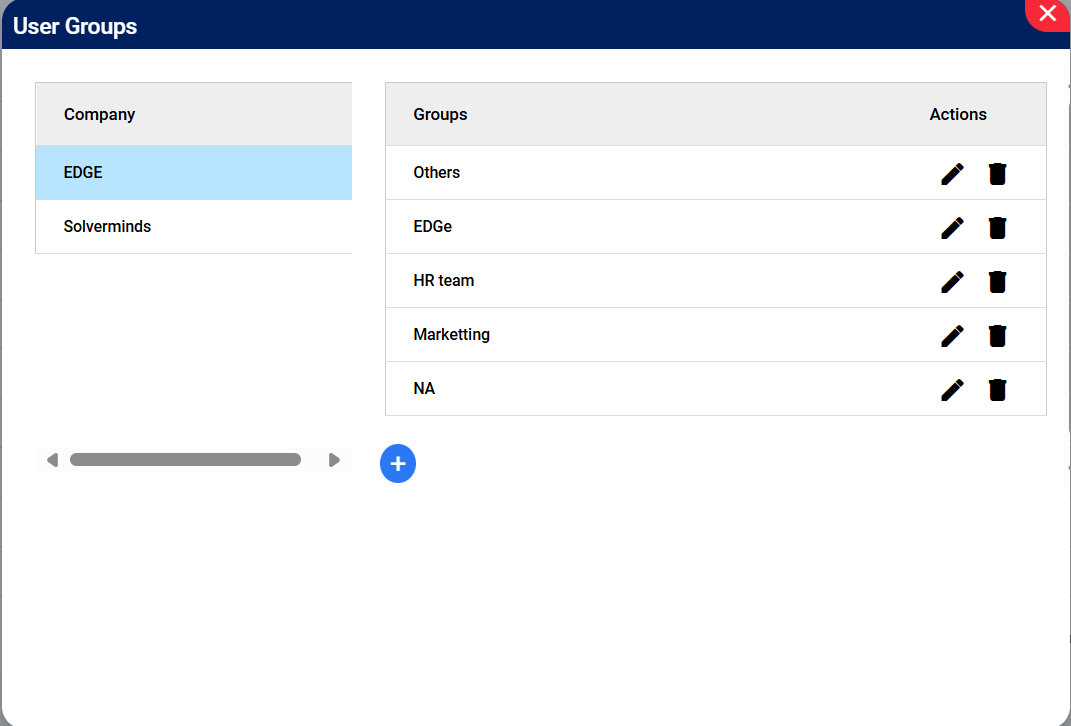This screenshot has height=726, width=1071.
Task: Delete the HR team group
Action: click(x=997, y=282)
